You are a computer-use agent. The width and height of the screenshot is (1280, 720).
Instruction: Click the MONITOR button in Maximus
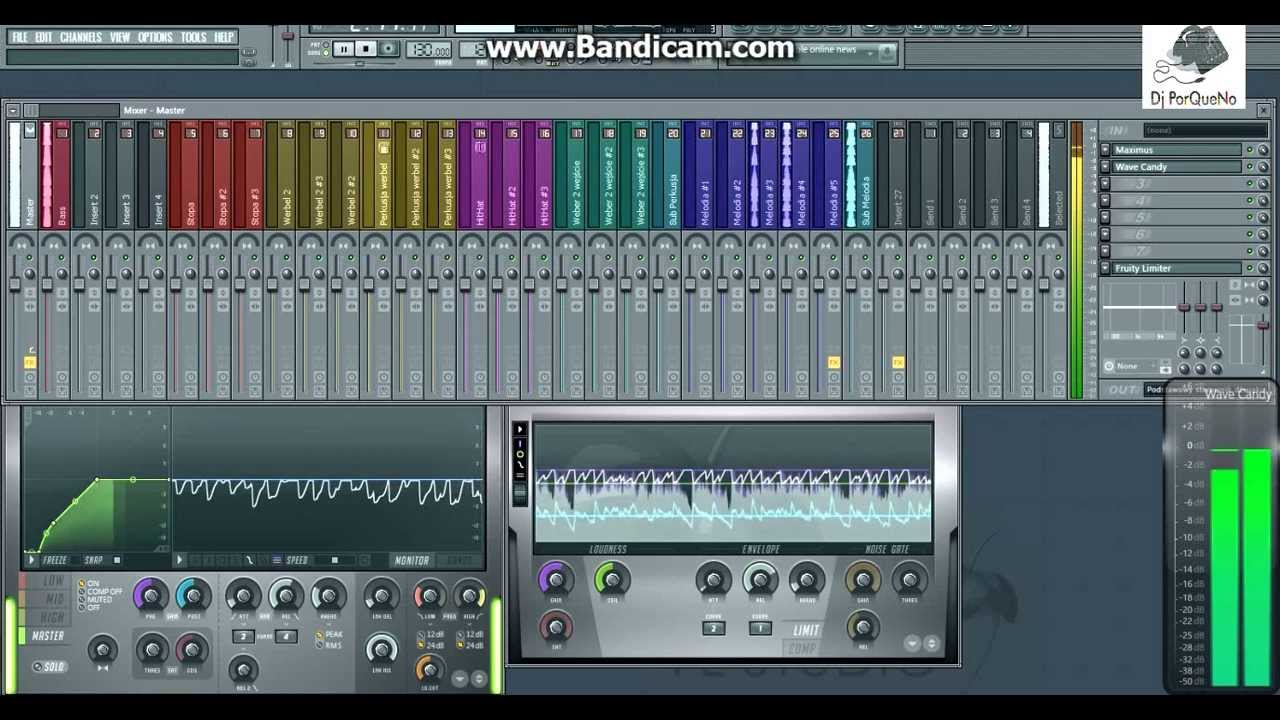[411, 560]
